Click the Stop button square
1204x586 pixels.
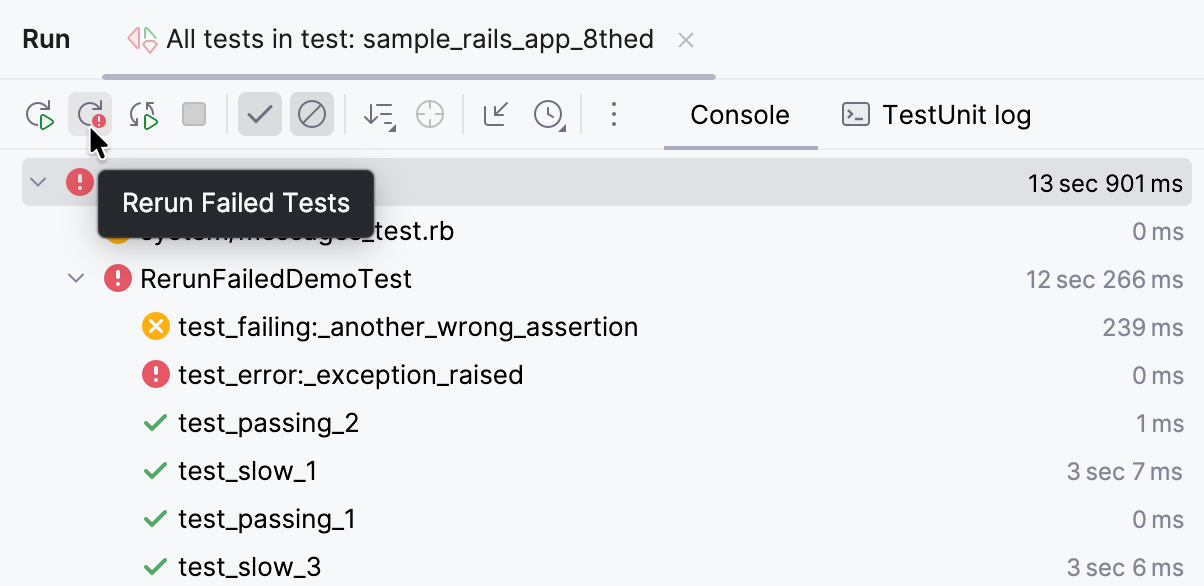(194, 115)
